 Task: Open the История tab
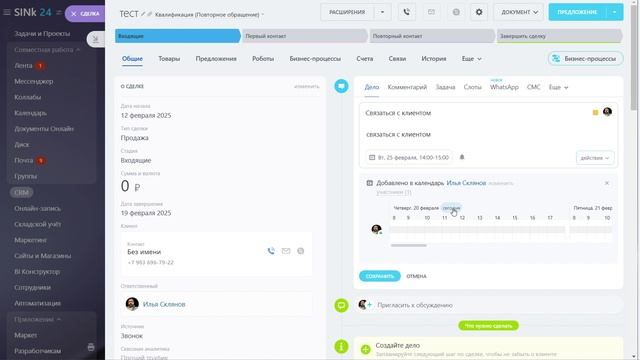[433, 59]
